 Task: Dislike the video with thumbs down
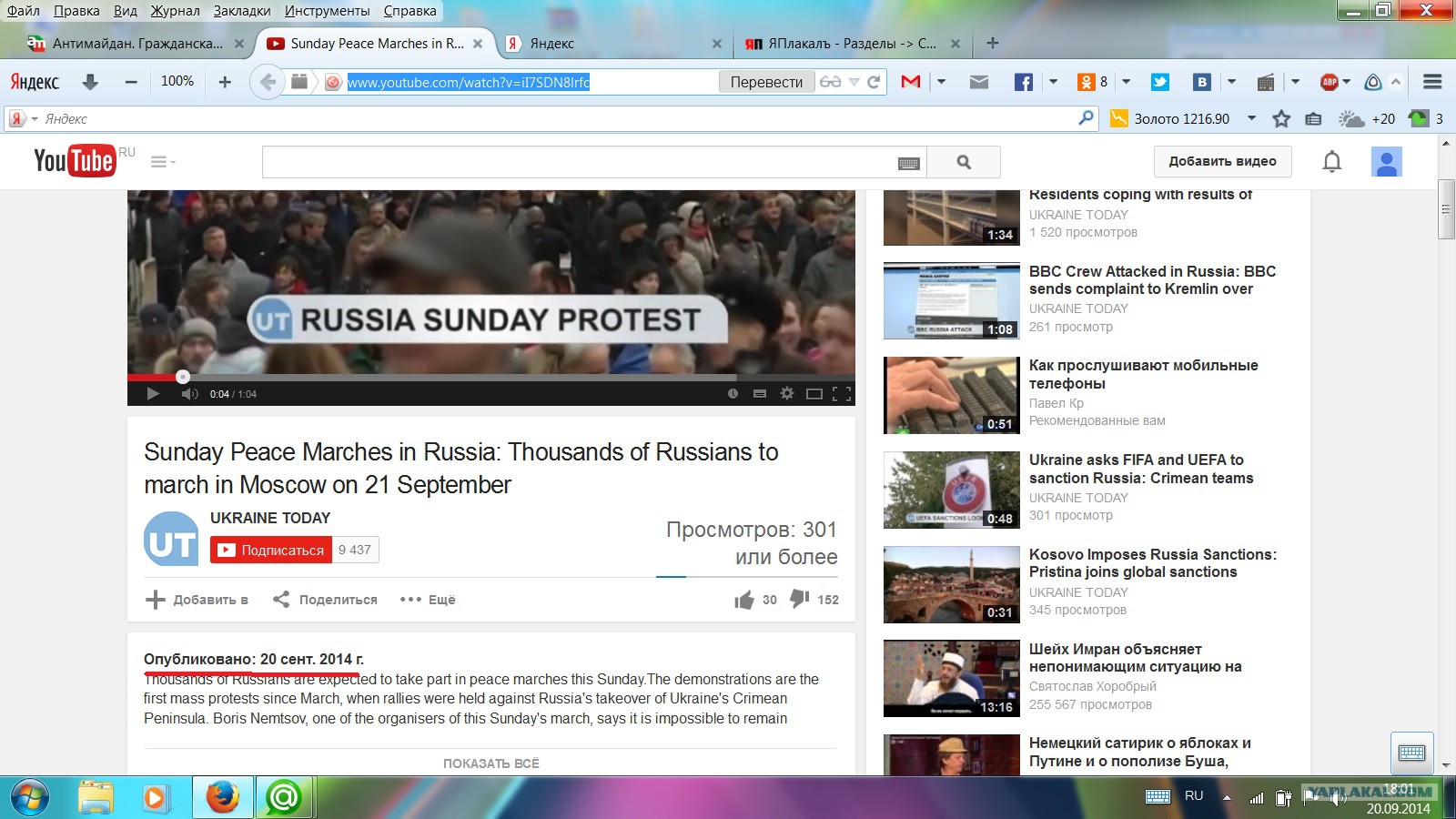click(x=800, y=599)
